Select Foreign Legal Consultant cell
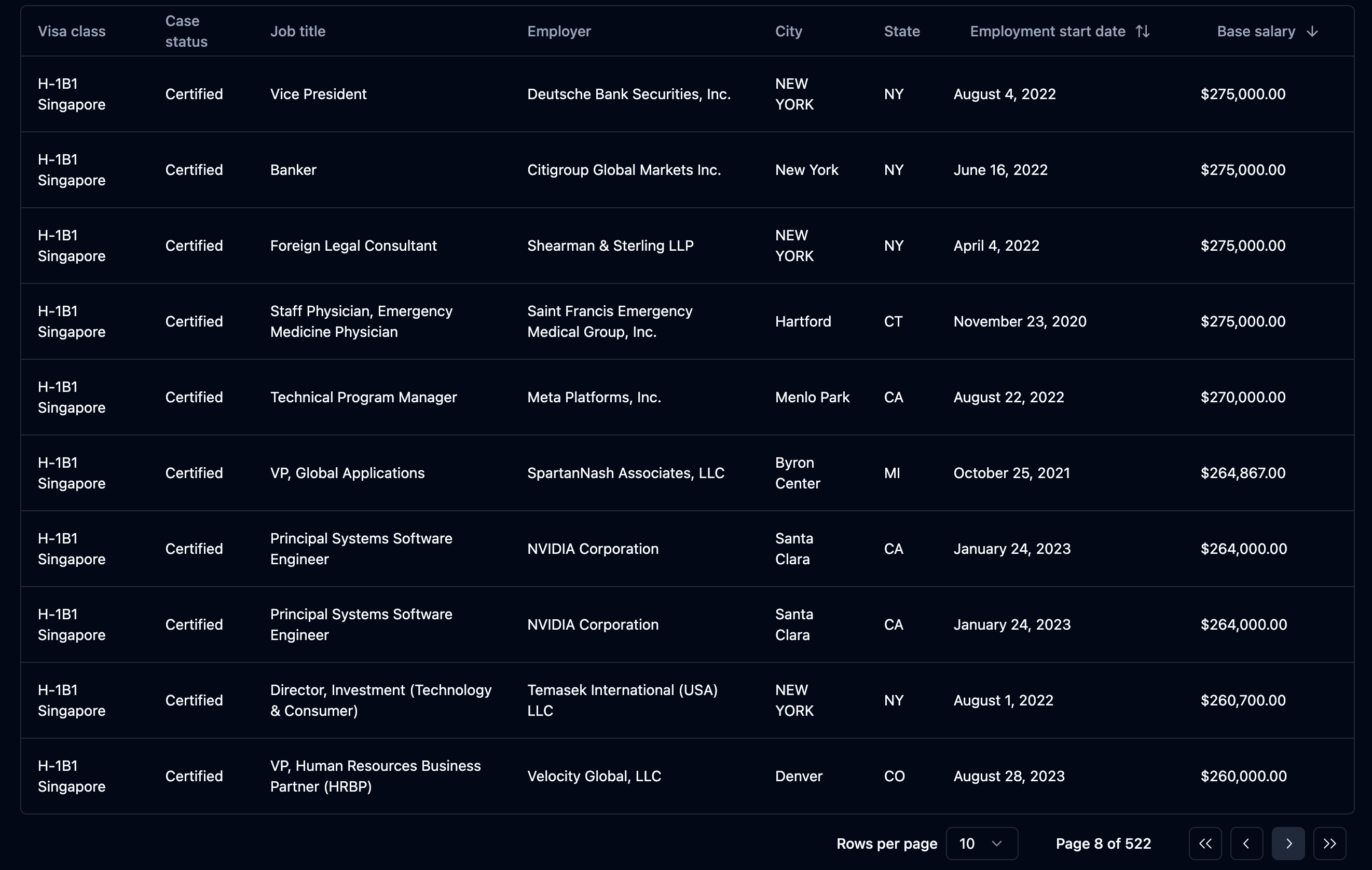 tap(353, 246)
